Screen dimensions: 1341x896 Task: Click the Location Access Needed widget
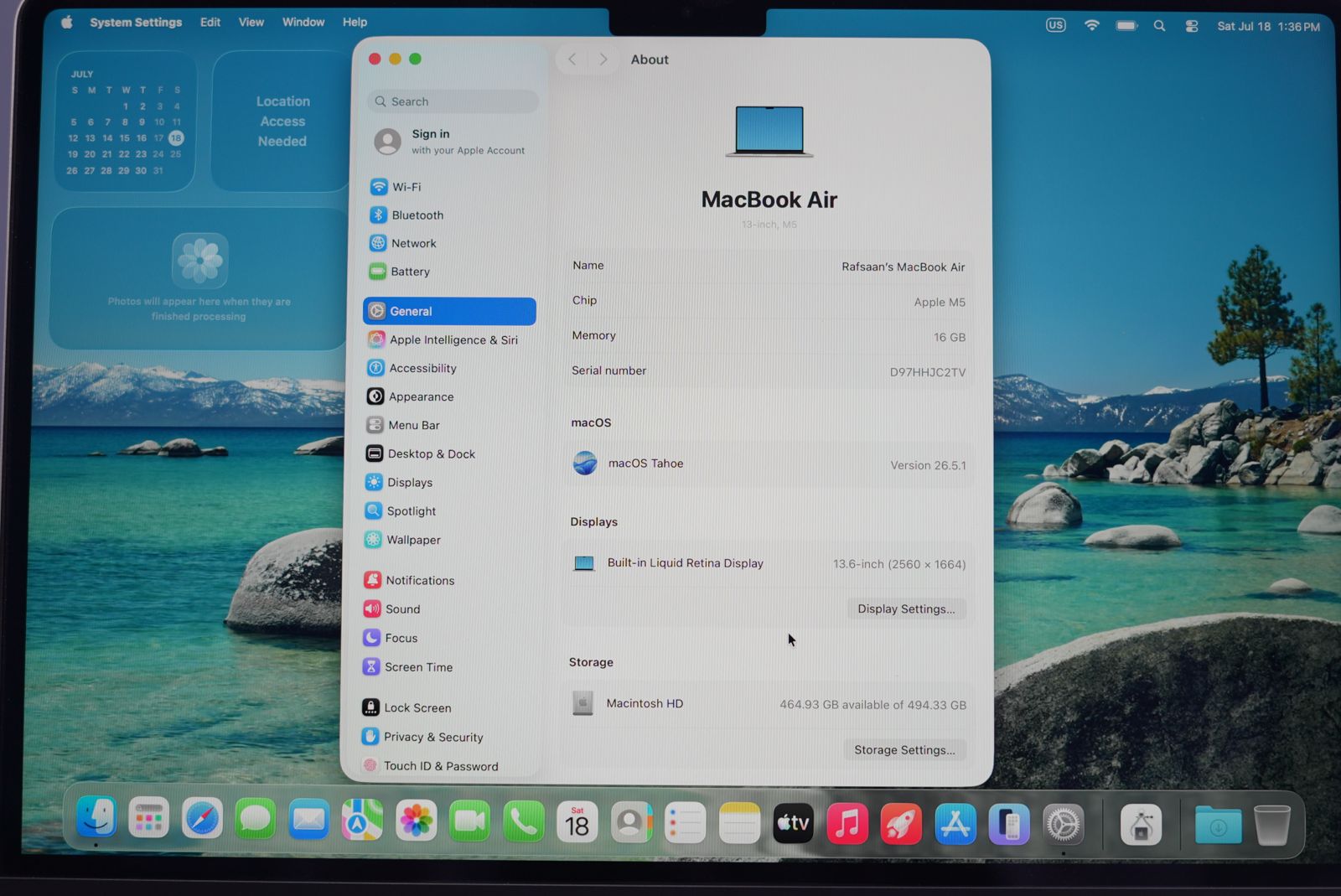click(282, 122)
